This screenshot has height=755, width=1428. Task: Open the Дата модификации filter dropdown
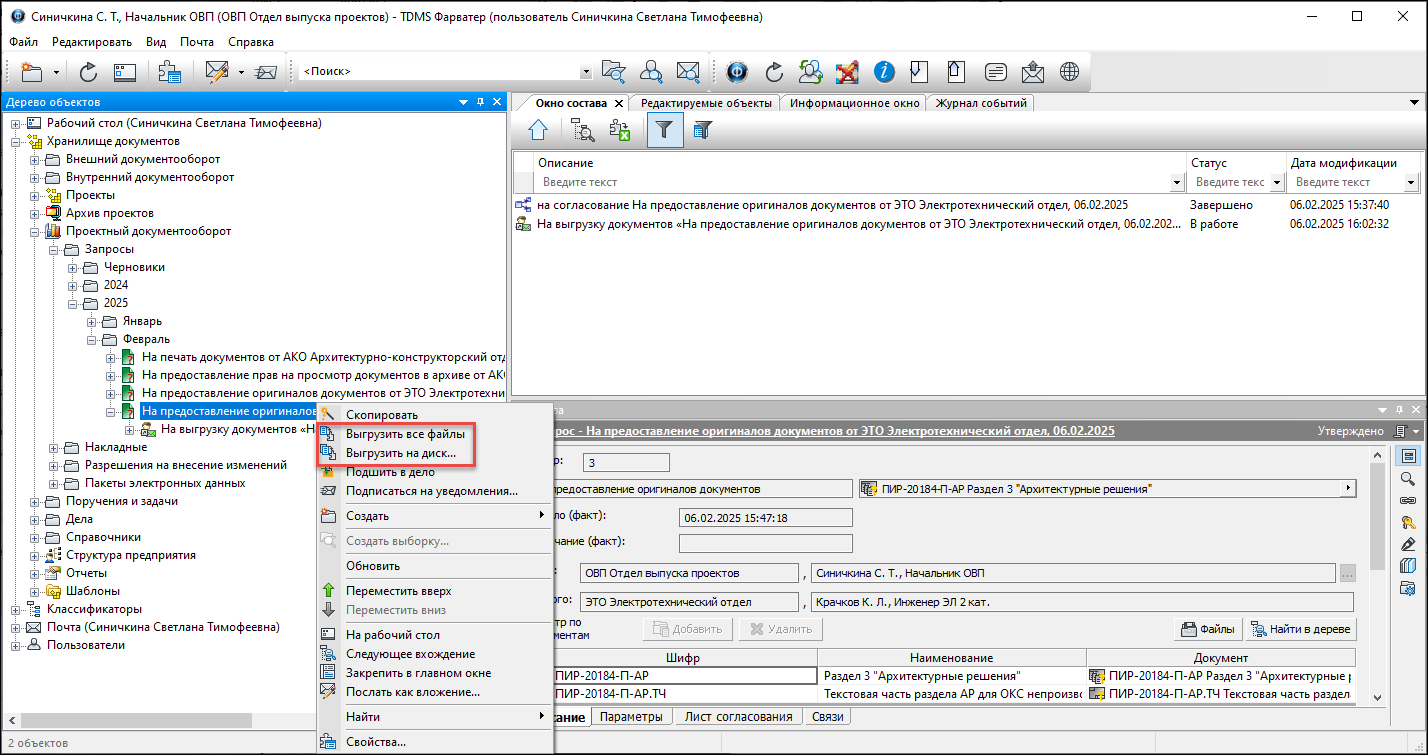pyautogui.click(x=1411, y=183)
